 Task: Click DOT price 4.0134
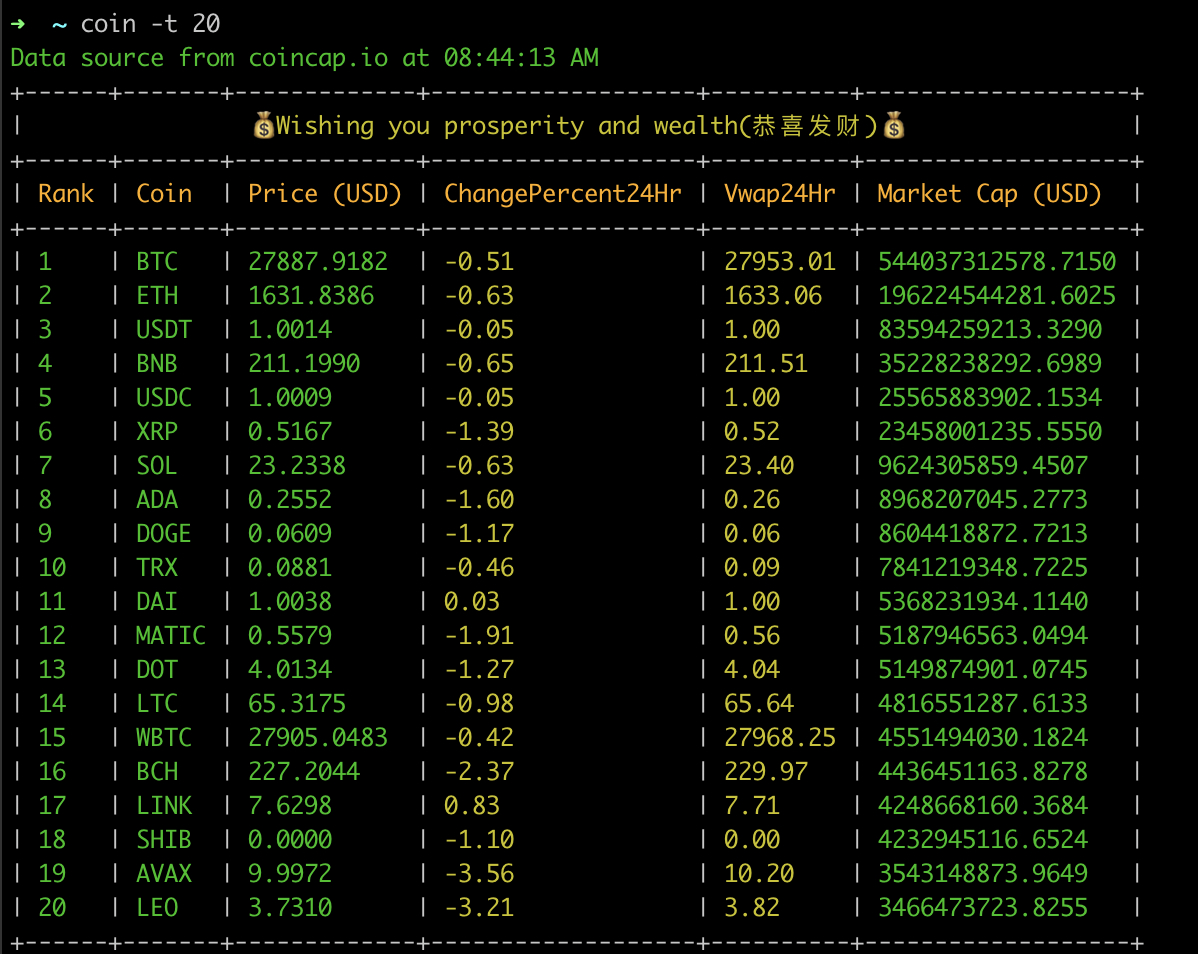click(290, 670)
